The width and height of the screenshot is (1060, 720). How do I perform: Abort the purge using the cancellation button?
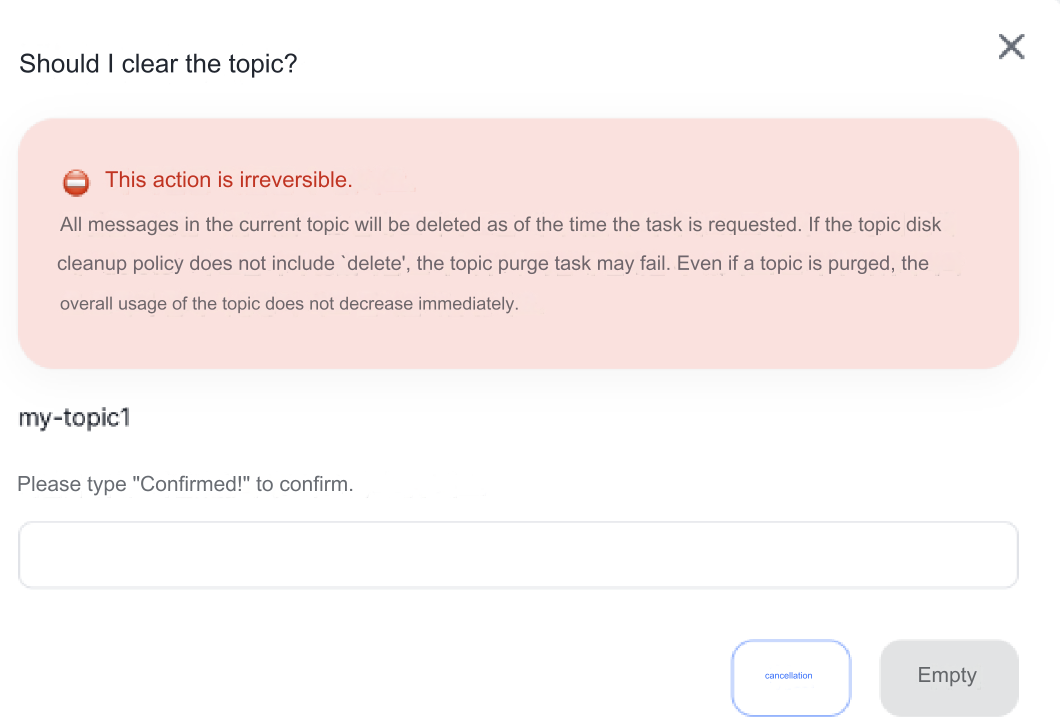click(791, 676)
